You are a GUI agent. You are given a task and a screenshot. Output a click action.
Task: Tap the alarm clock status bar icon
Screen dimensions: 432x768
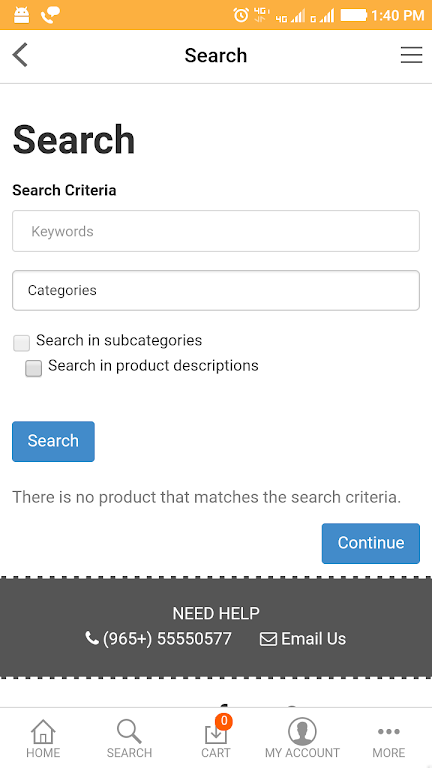[241, 15]
